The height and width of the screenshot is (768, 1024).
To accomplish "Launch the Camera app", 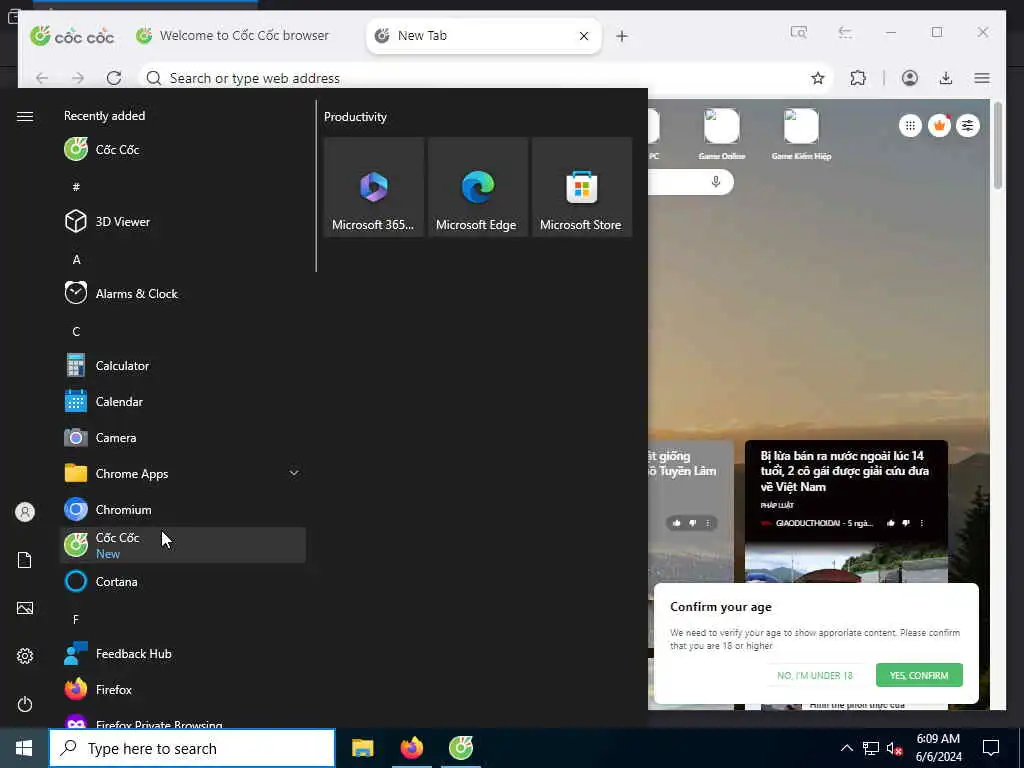I will coord(183,438).
